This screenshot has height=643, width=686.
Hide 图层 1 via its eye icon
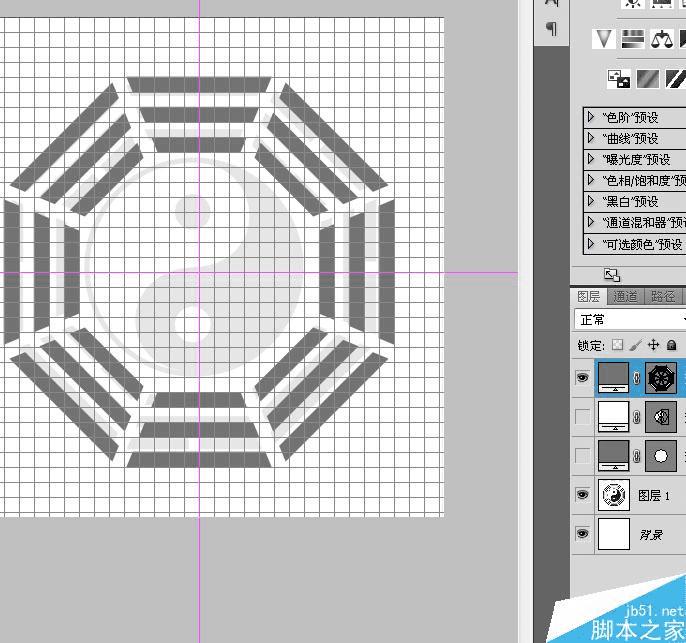coord(582,495)
